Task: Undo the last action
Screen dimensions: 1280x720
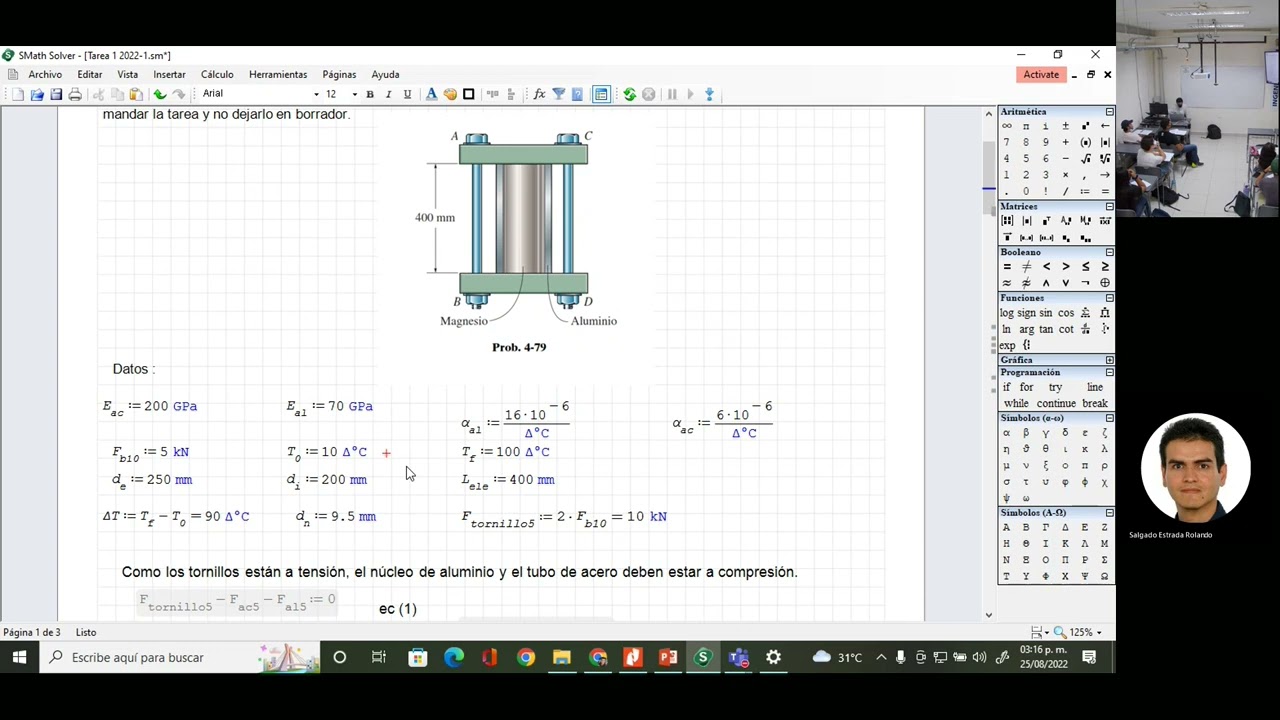Action: (x=159, y=94)
